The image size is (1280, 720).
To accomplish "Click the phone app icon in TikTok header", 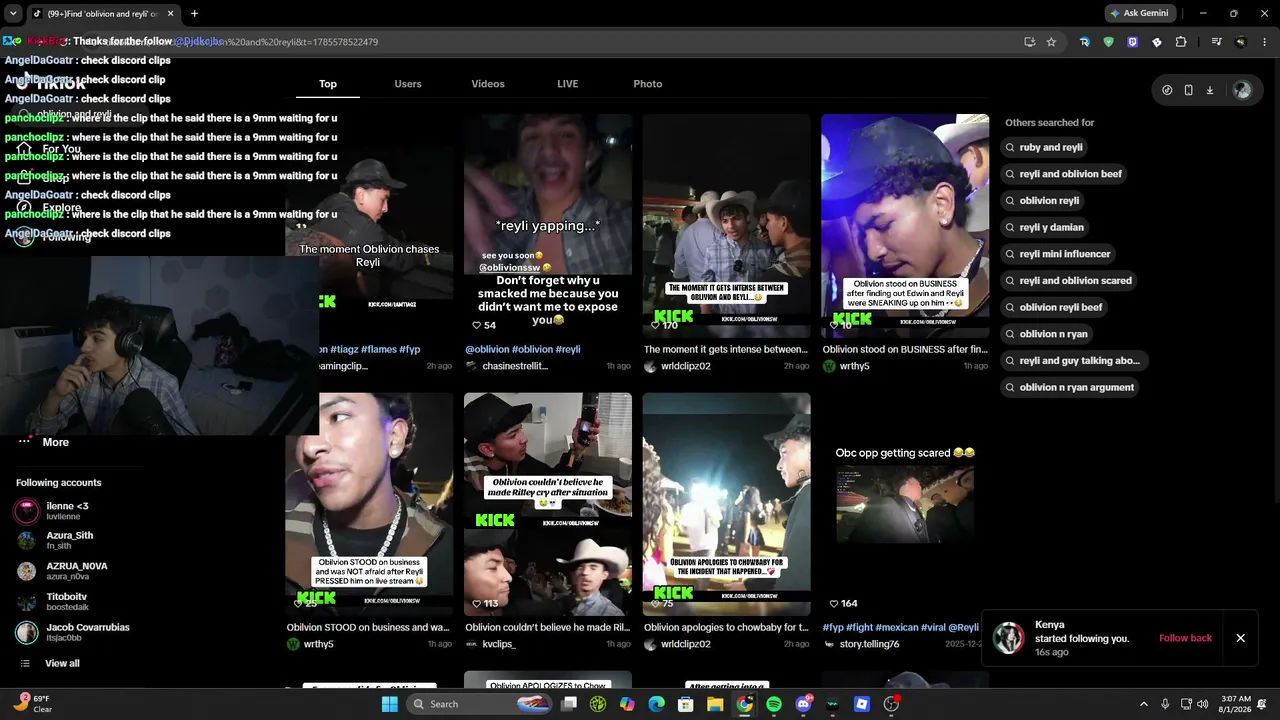I will (1188, 90).
